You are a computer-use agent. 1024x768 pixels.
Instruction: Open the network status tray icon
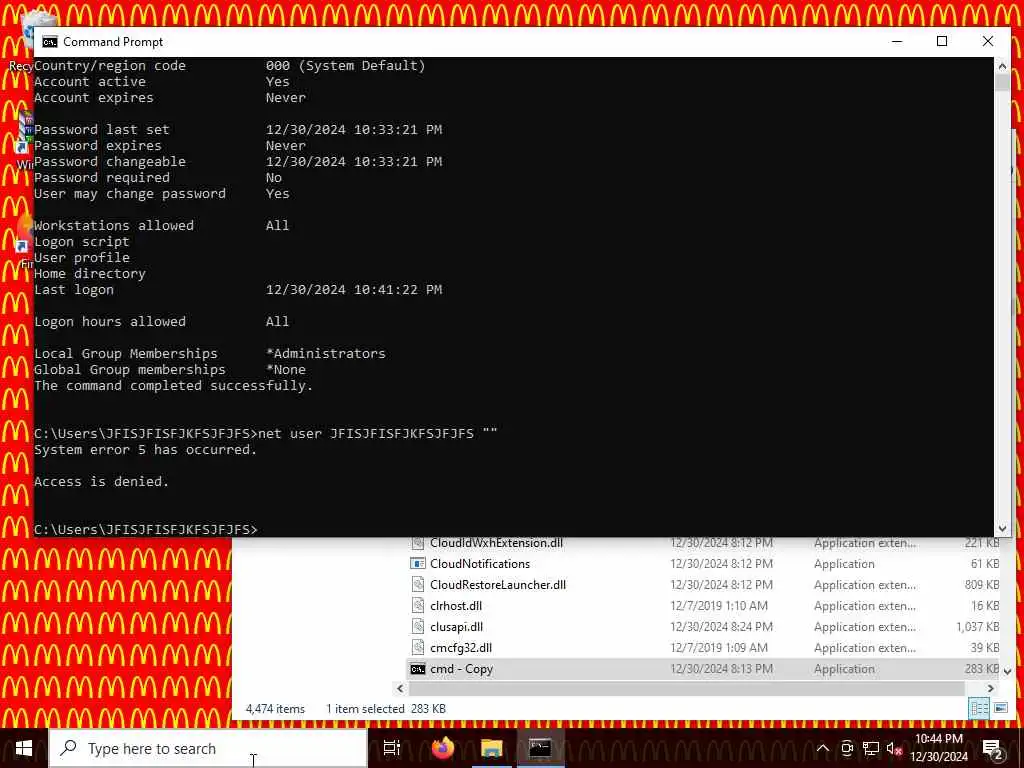871,748
